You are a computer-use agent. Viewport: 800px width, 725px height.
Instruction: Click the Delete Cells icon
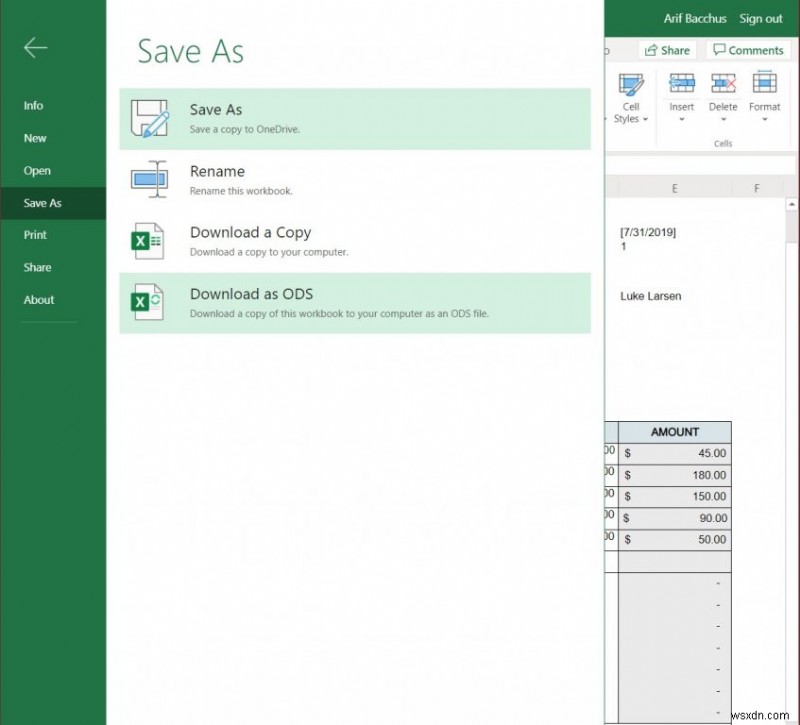(722, 83)
